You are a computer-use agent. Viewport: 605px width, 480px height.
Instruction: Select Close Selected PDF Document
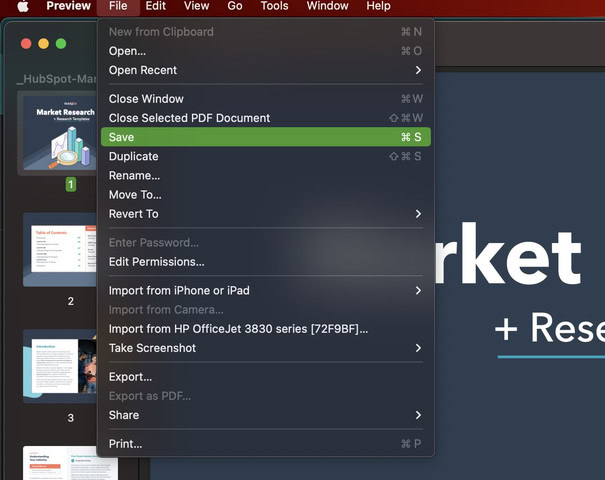pyautogui.click(x=265, y=118)
